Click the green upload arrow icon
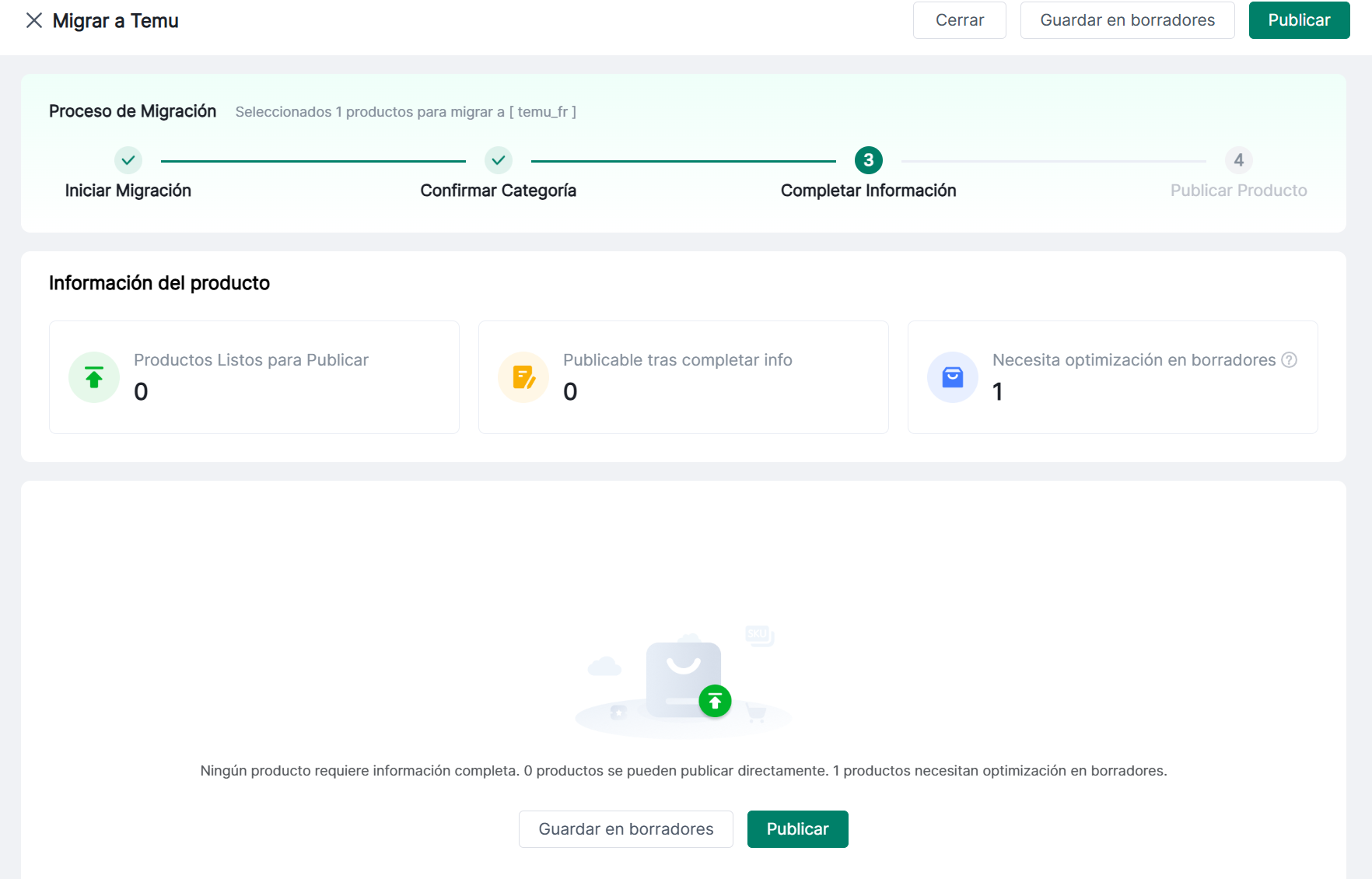The width and height of the screenshot is (1372, 879). tap(94, 377)
